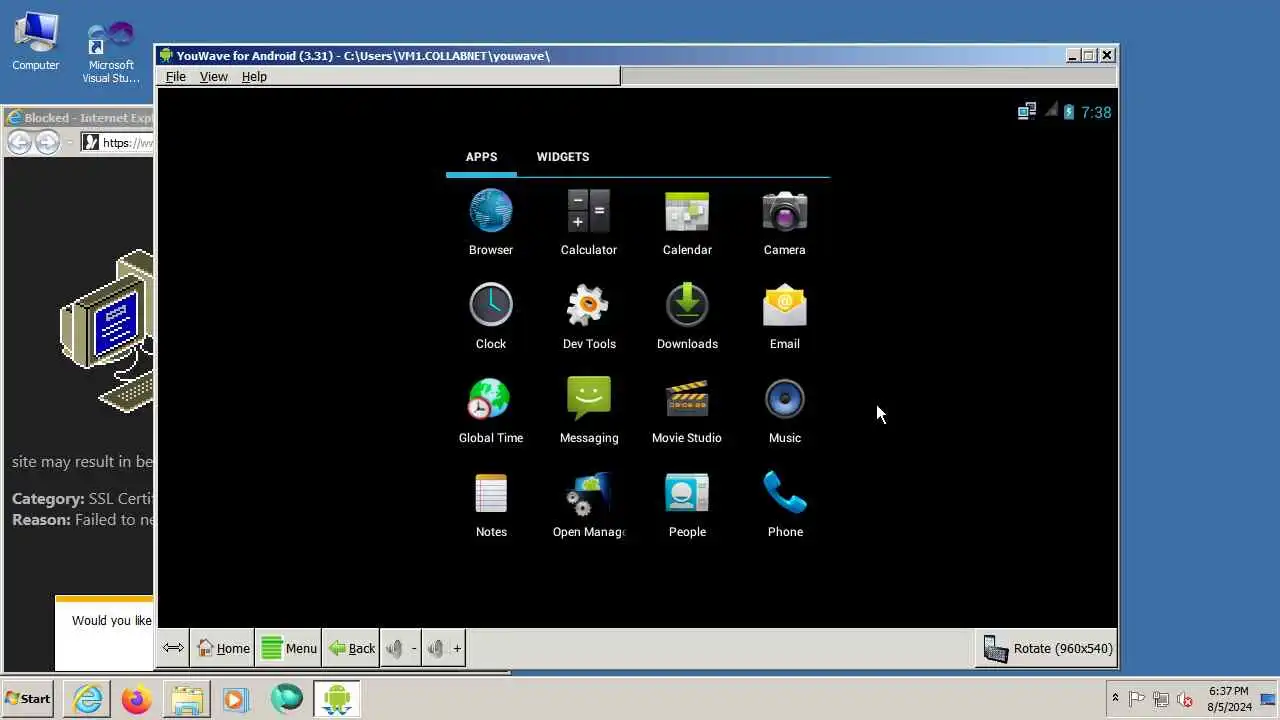Open the View menu in YouWave
Image resolution: width=1280 pixels, height=720 pixels.
[213, 76]
